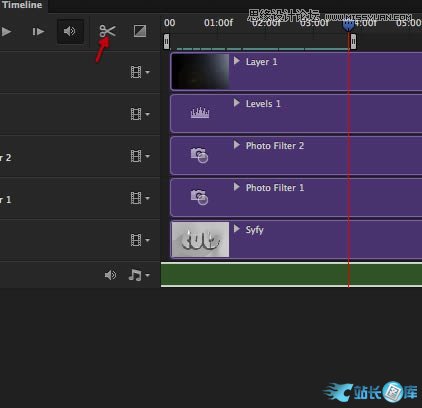This screenshot has height=408, width=422.
Task: Expand the Syfy clip triangle
Action: coord(237,229)
